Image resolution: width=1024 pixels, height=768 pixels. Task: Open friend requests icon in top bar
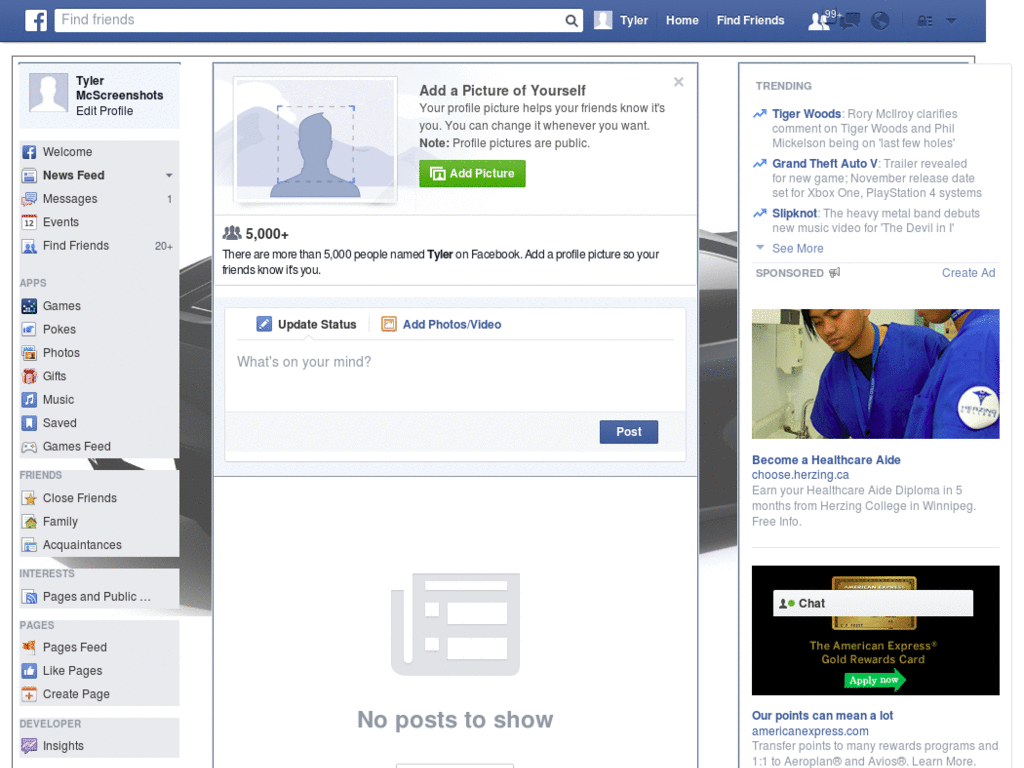pyautogui.click(x=819, y=21)
